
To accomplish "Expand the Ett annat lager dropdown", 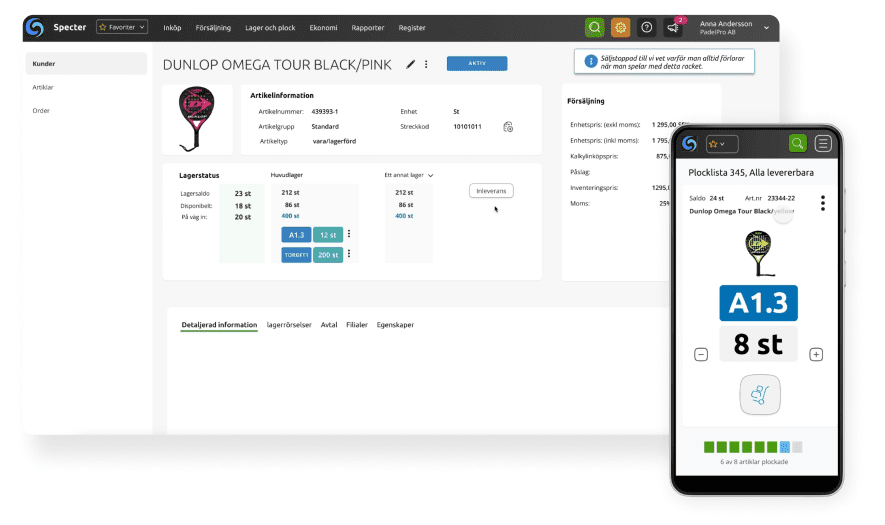I will click(x=409, y=176).
